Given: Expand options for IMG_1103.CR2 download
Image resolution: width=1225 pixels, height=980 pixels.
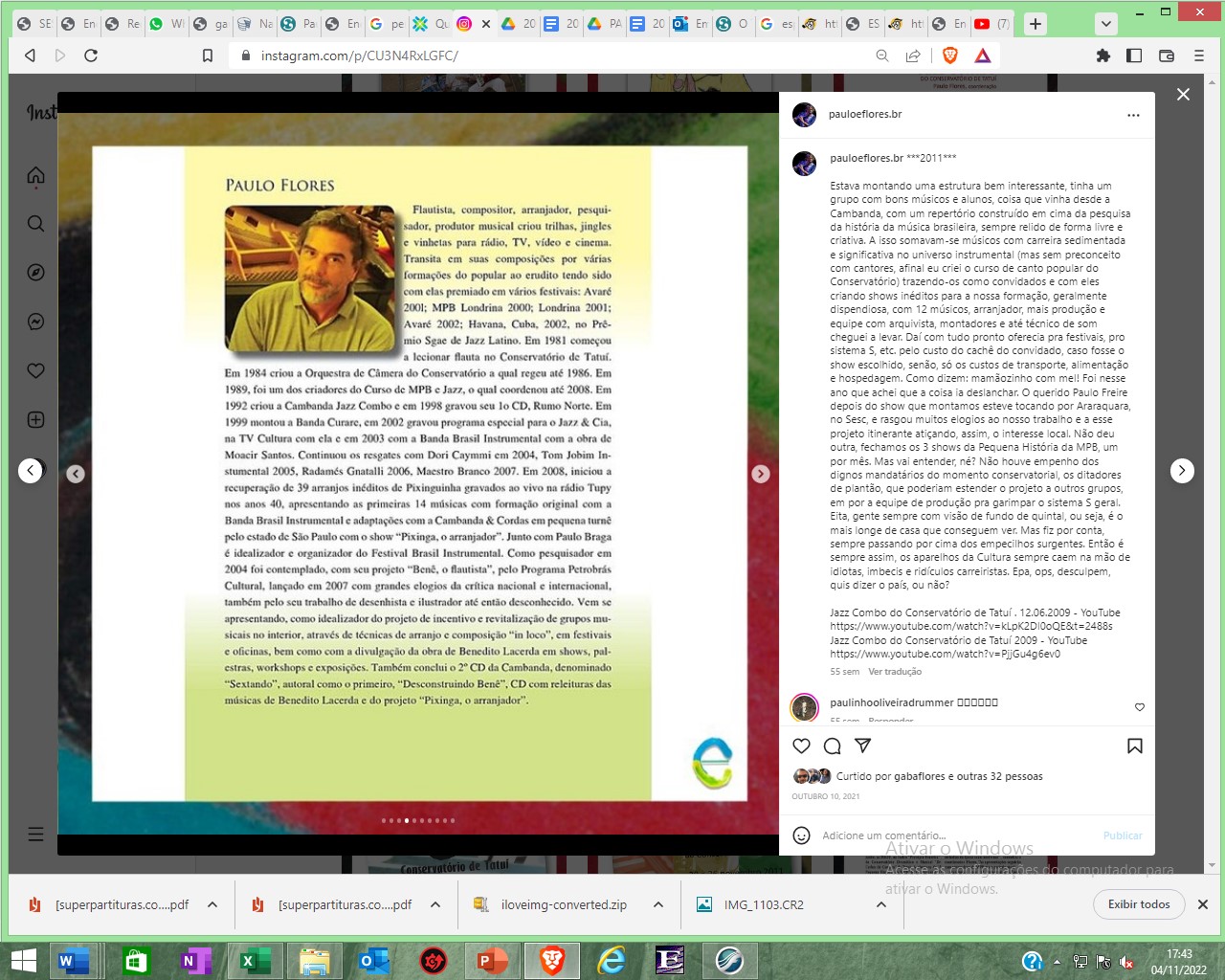Looking at the screenshot, I should (x=859, y=904).
